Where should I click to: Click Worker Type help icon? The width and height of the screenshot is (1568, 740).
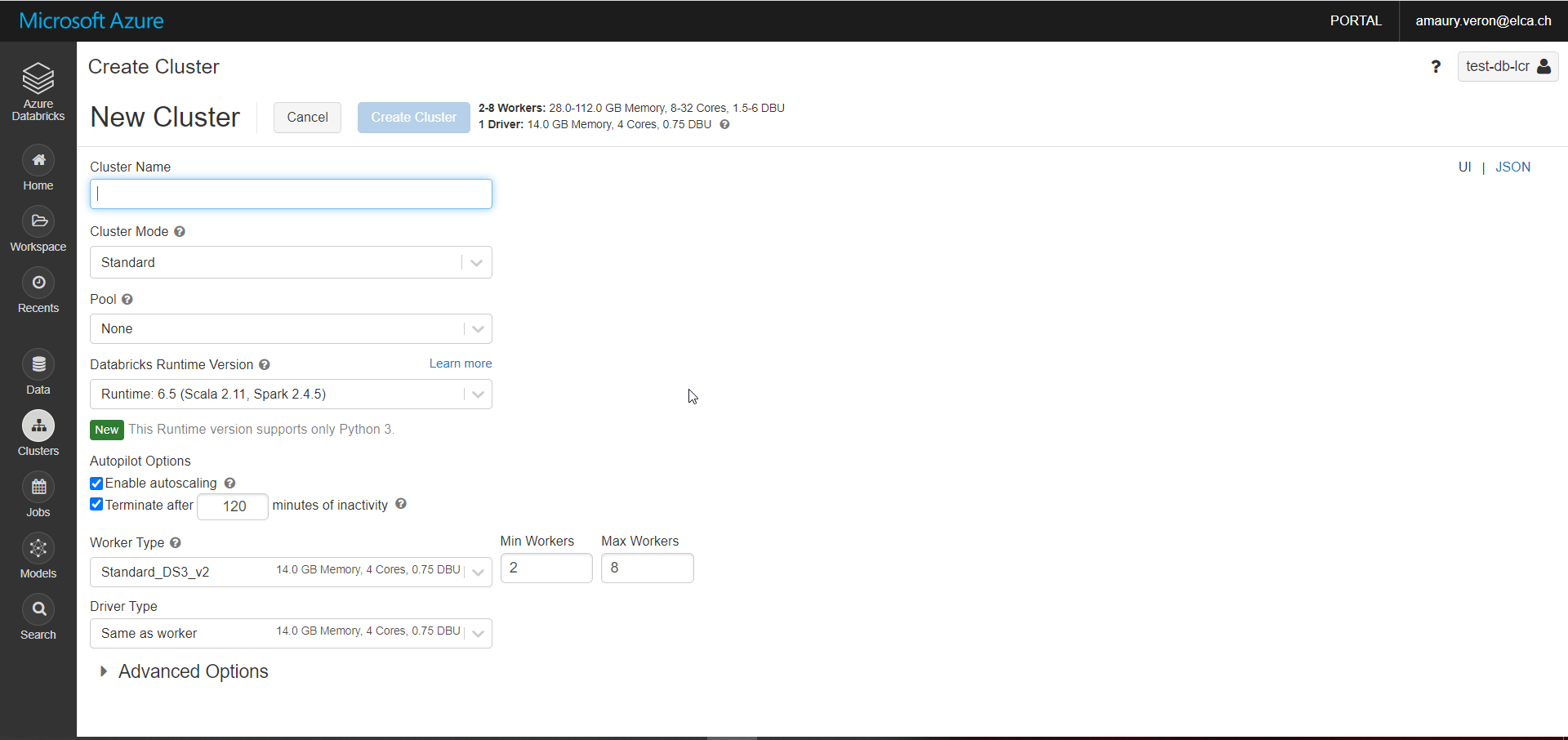[176, 542]
